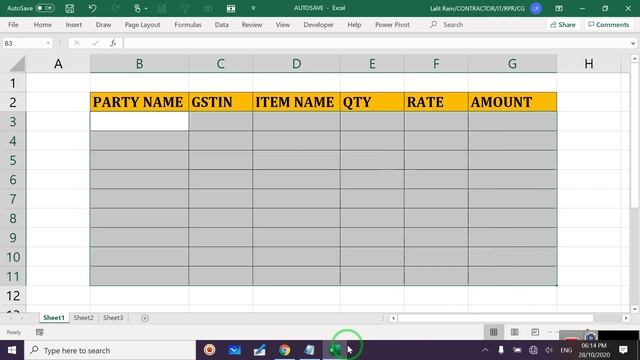Click the AMOUNT header cell
This screenshot has width=640, height=360.
pyautogui.click(x=513, y=102)
